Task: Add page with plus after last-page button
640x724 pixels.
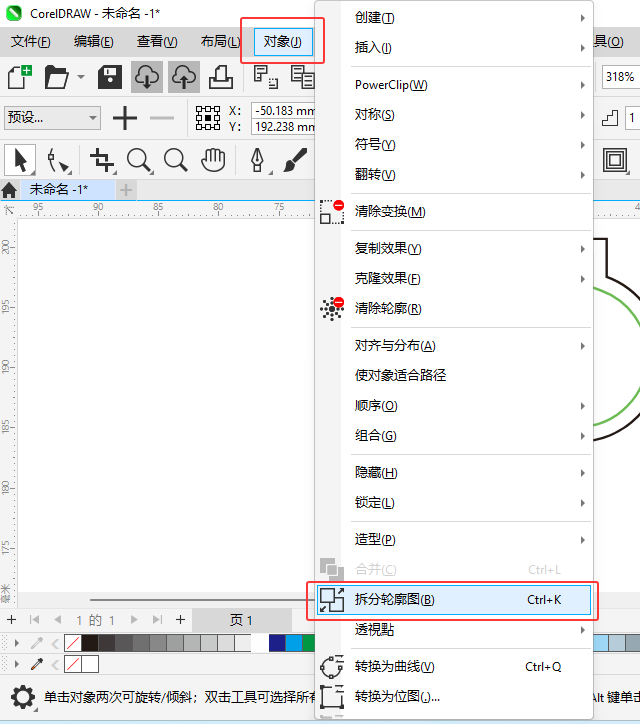Action: click(x=181, y=620)
